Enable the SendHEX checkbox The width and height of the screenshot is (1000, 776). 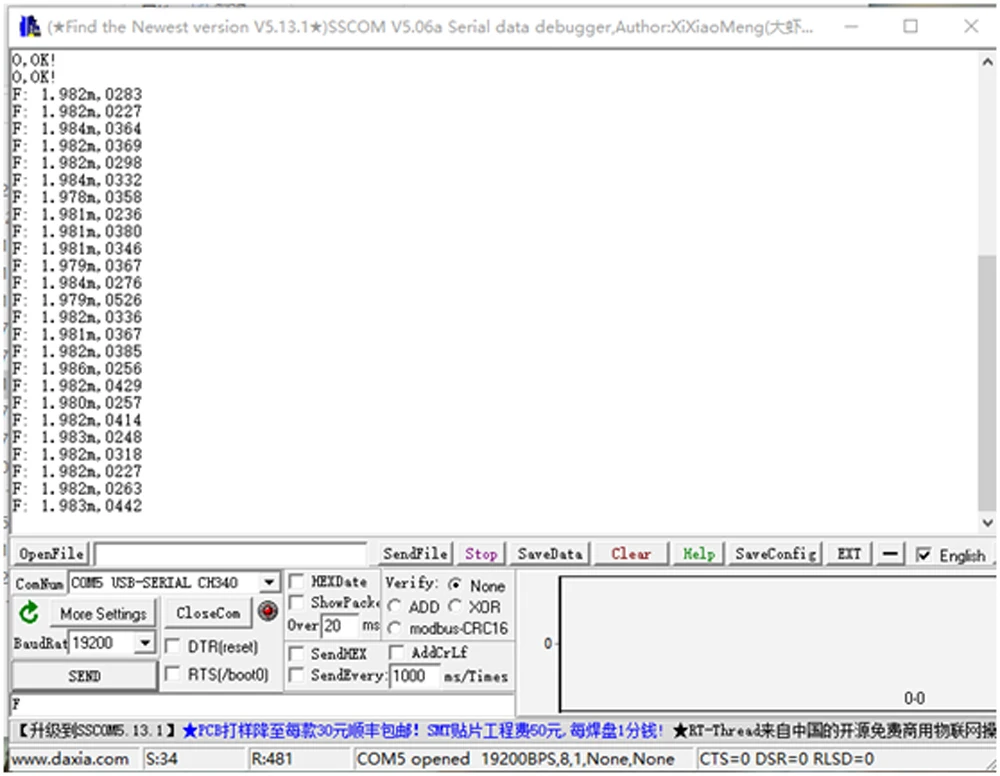296,654
